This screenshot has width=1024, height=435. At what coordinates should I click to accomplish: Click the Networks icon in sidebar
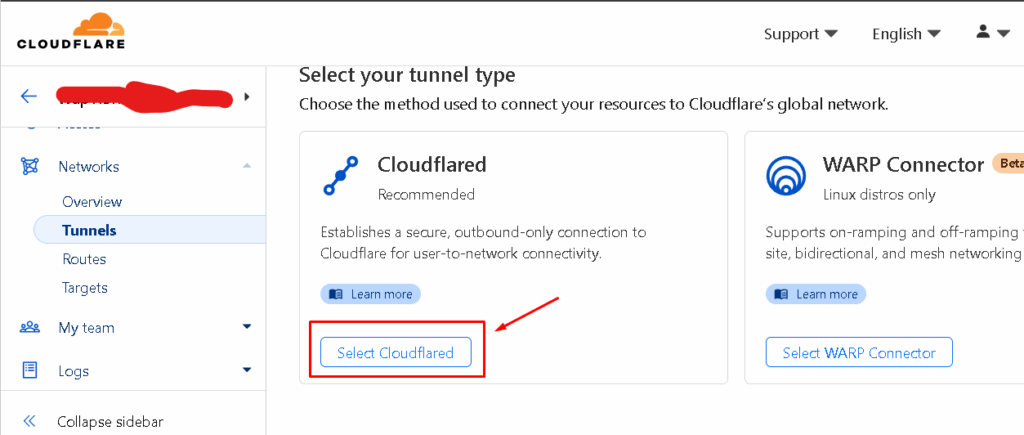30,167
